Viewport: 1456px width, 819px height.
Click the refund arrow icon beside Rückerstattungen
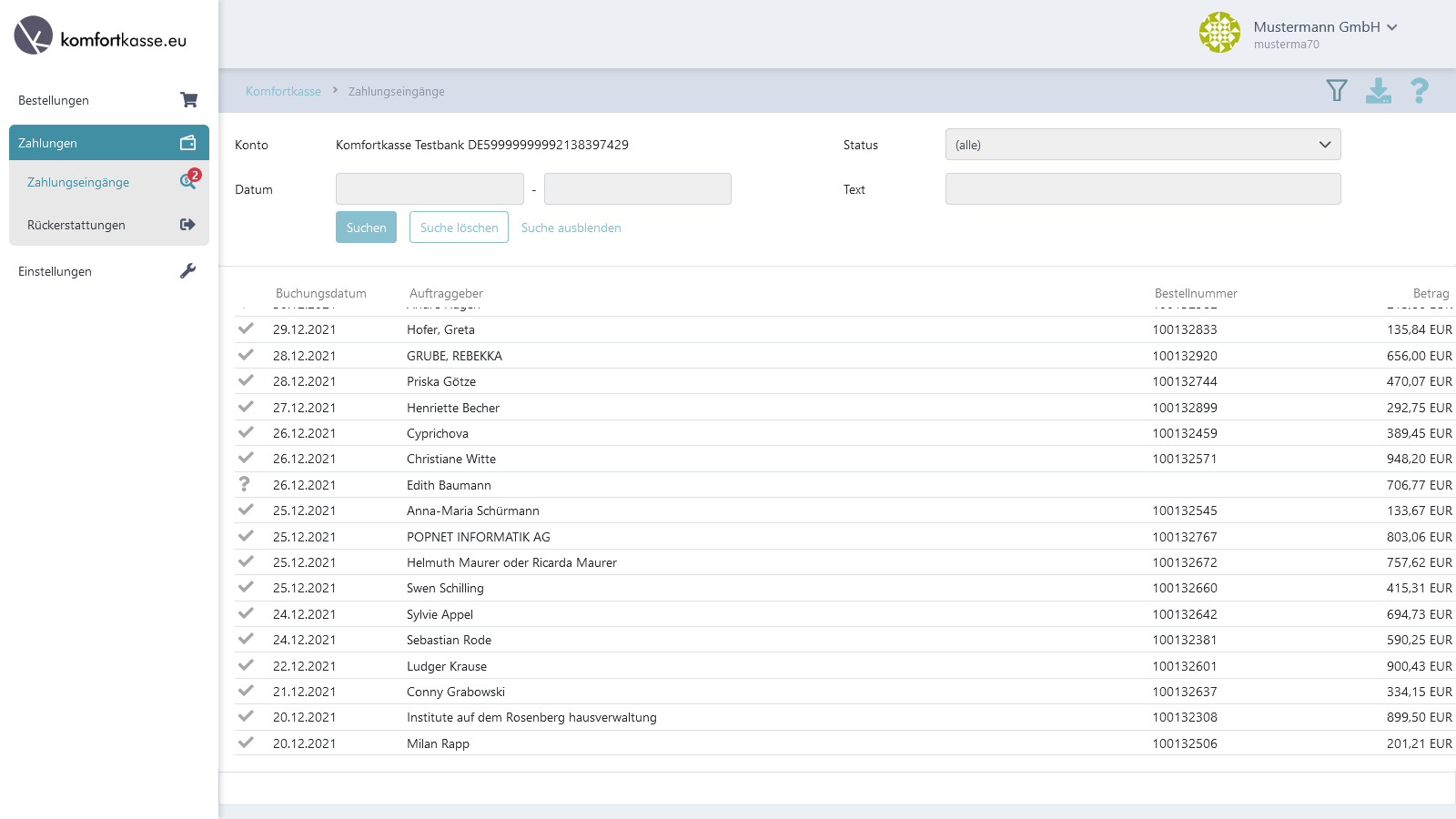(x=188, y=225)
